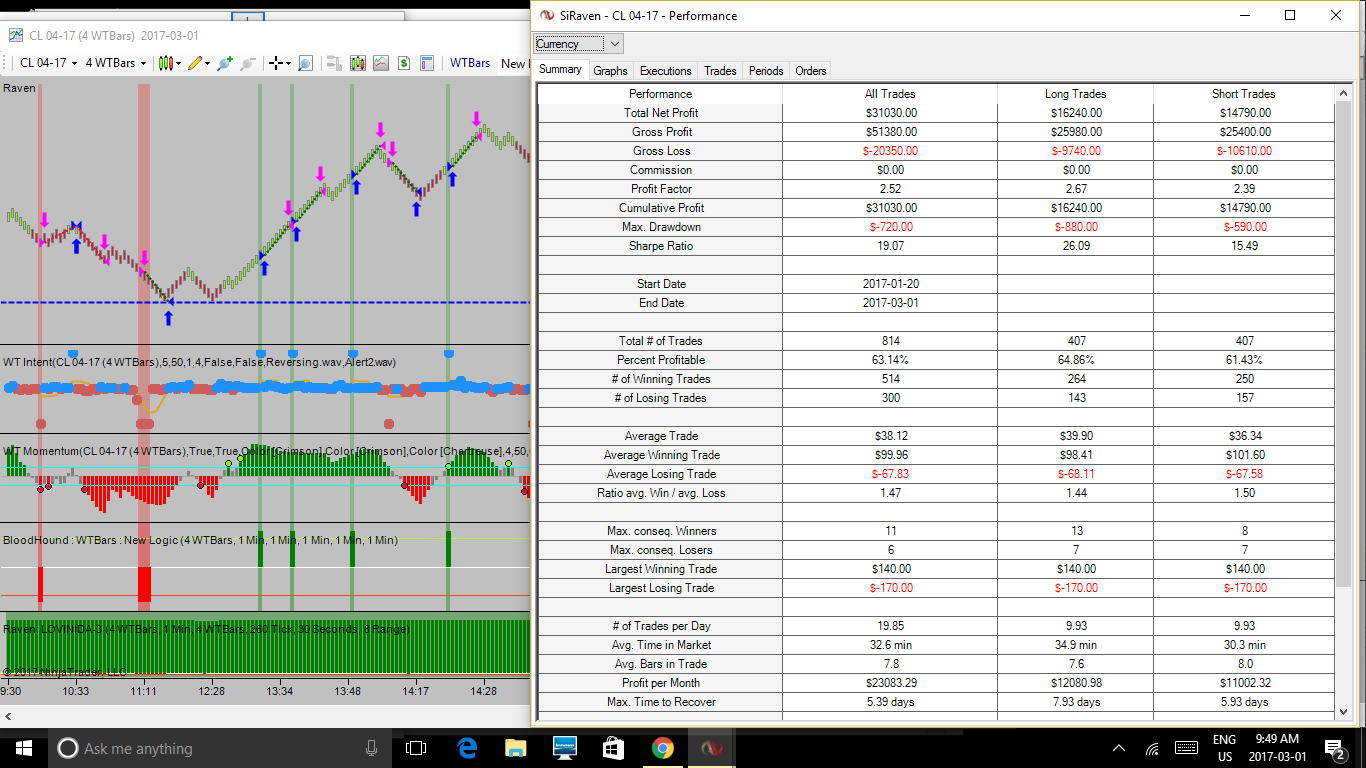Click the chart scroll left arrow
This screenshot has height=768, width=1366.
point(10,716)
